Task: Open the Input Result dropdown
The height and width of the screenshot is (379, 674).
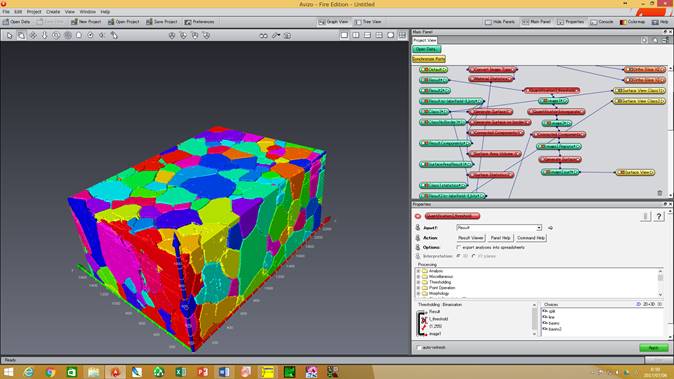Action: coord(499,227)
